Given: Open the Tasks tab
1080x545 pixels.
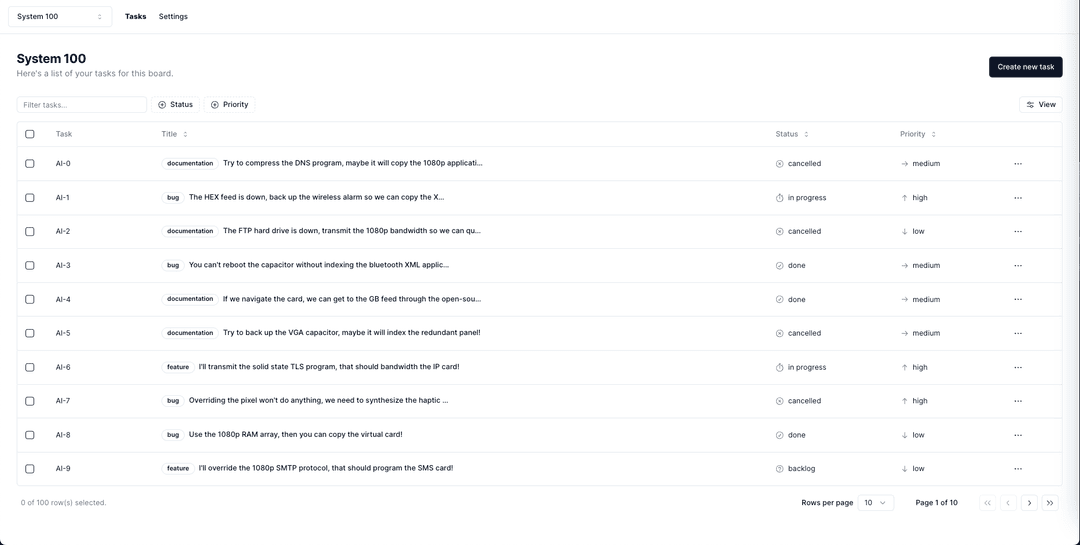Looking at the screenshot, I should pyautogui.click(x=135, y=17).
